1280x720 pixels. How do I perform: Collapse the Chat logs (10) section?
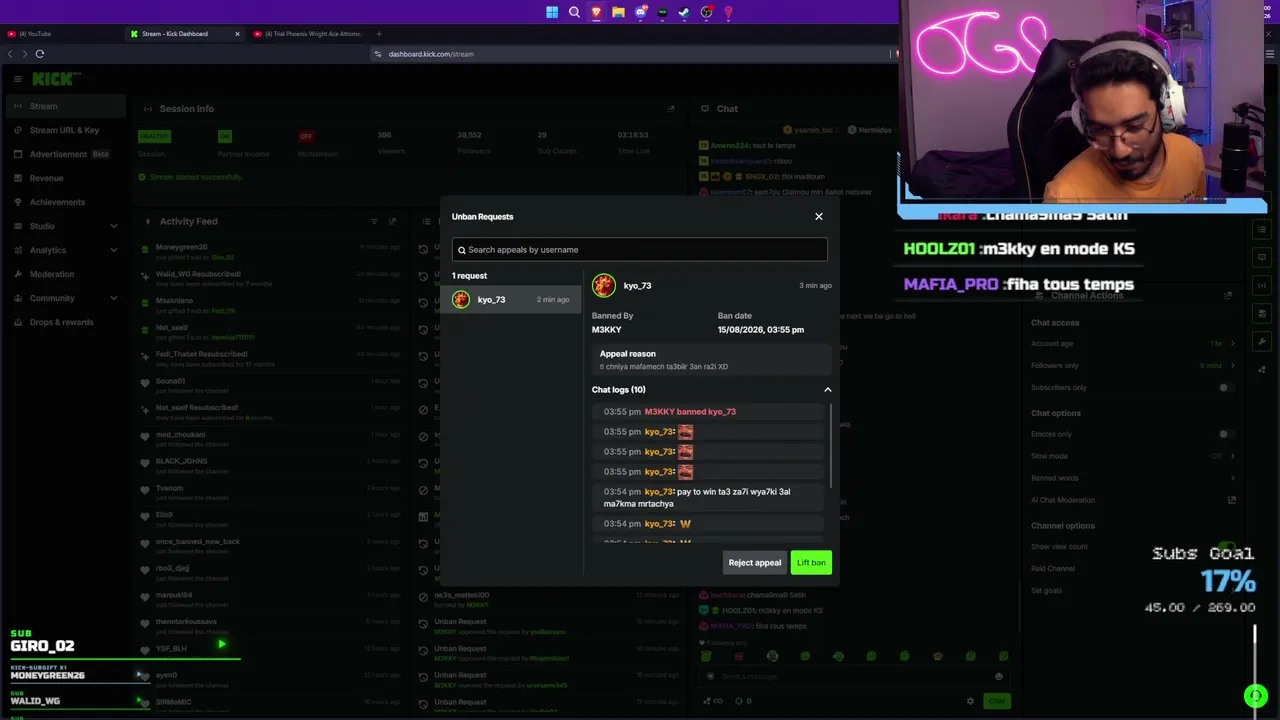click(x=827, y=390)
